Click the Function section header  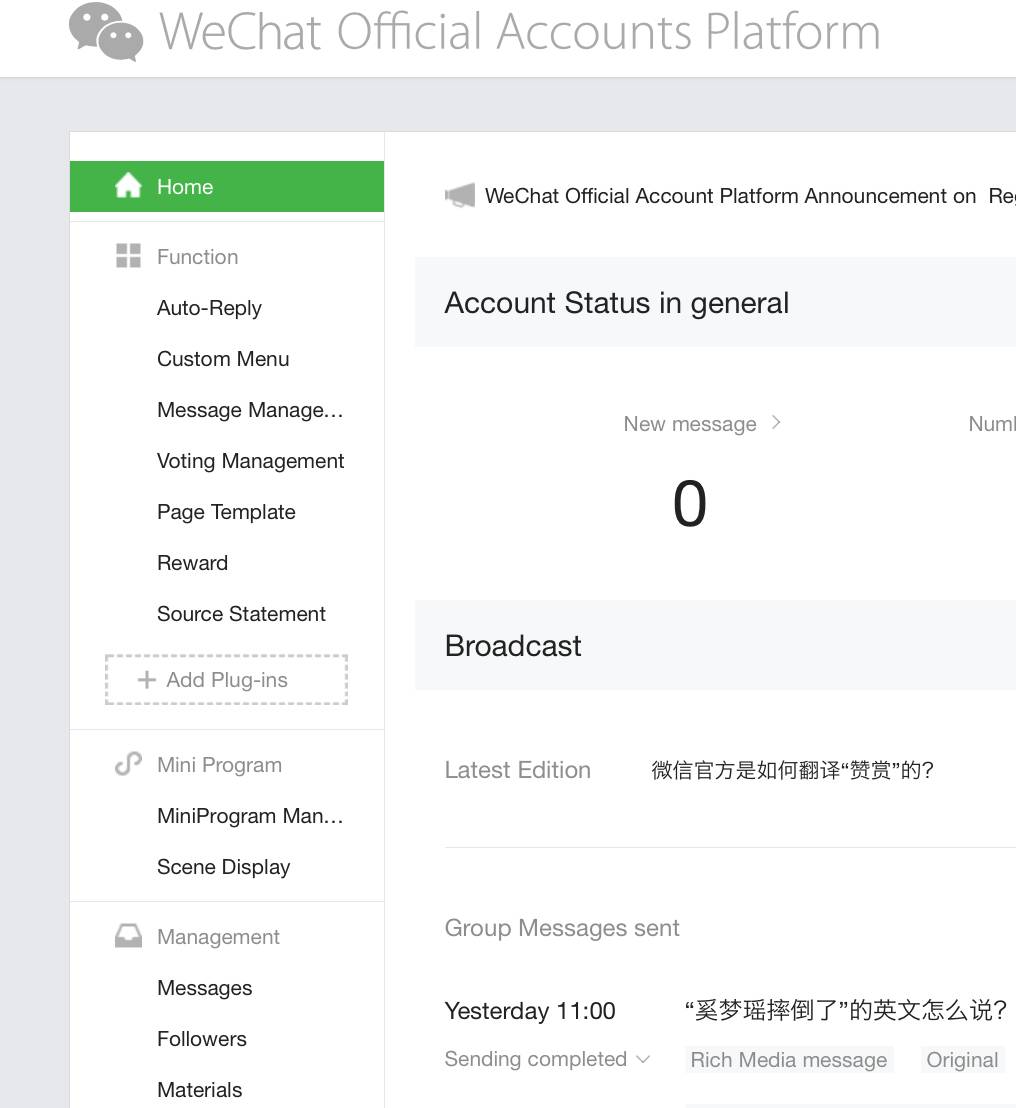pyautogui.click(x=197, y=257)
